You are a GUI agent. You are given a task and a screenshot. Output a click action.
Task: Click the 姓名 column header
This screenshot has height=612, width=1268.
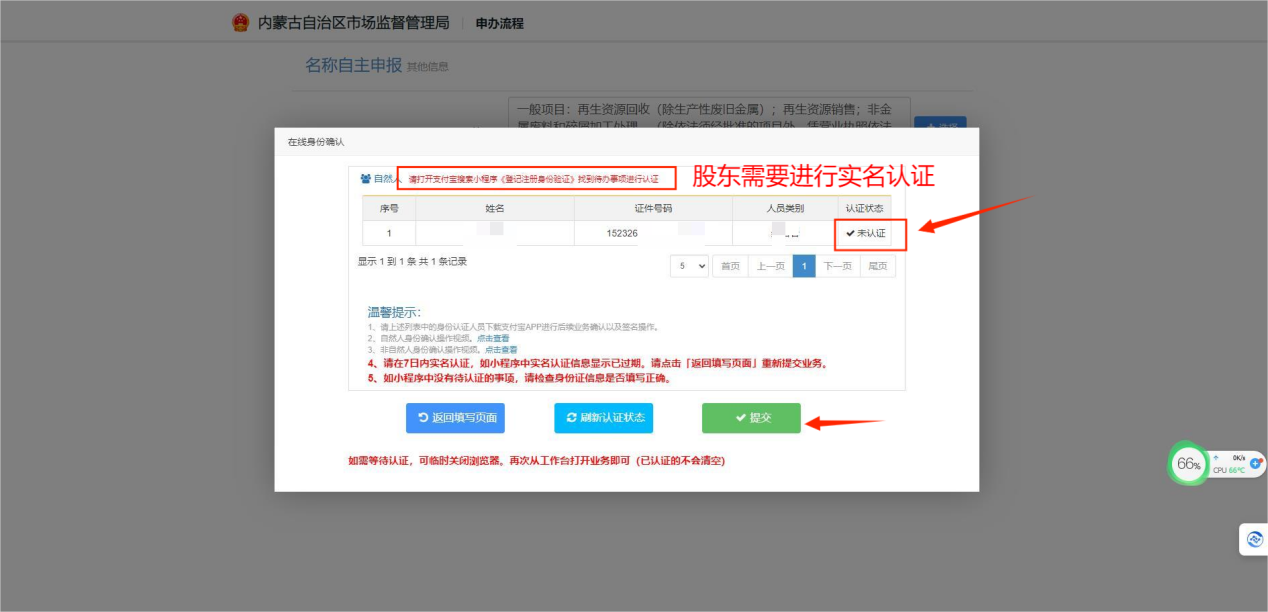(x=494, y=208)
